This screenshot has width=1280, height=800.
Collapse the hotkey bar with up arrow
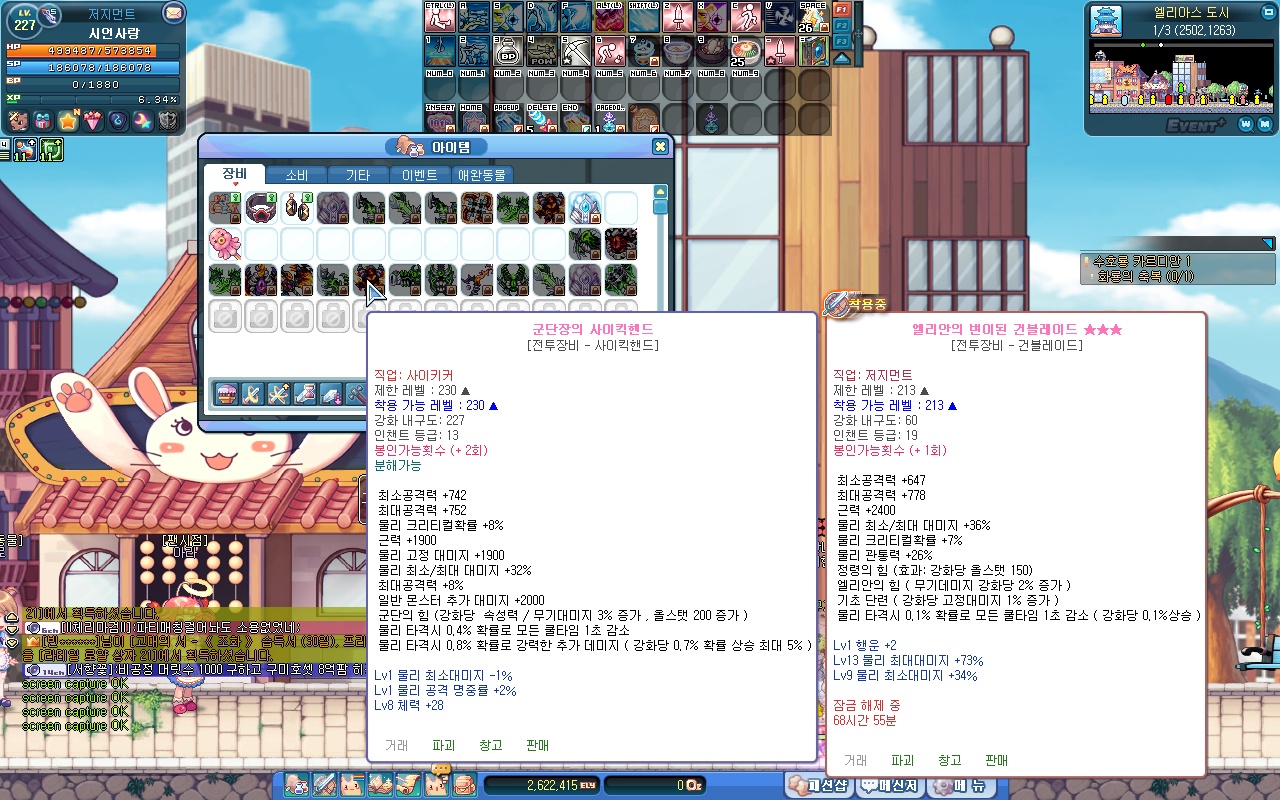(x=842, y=58)
